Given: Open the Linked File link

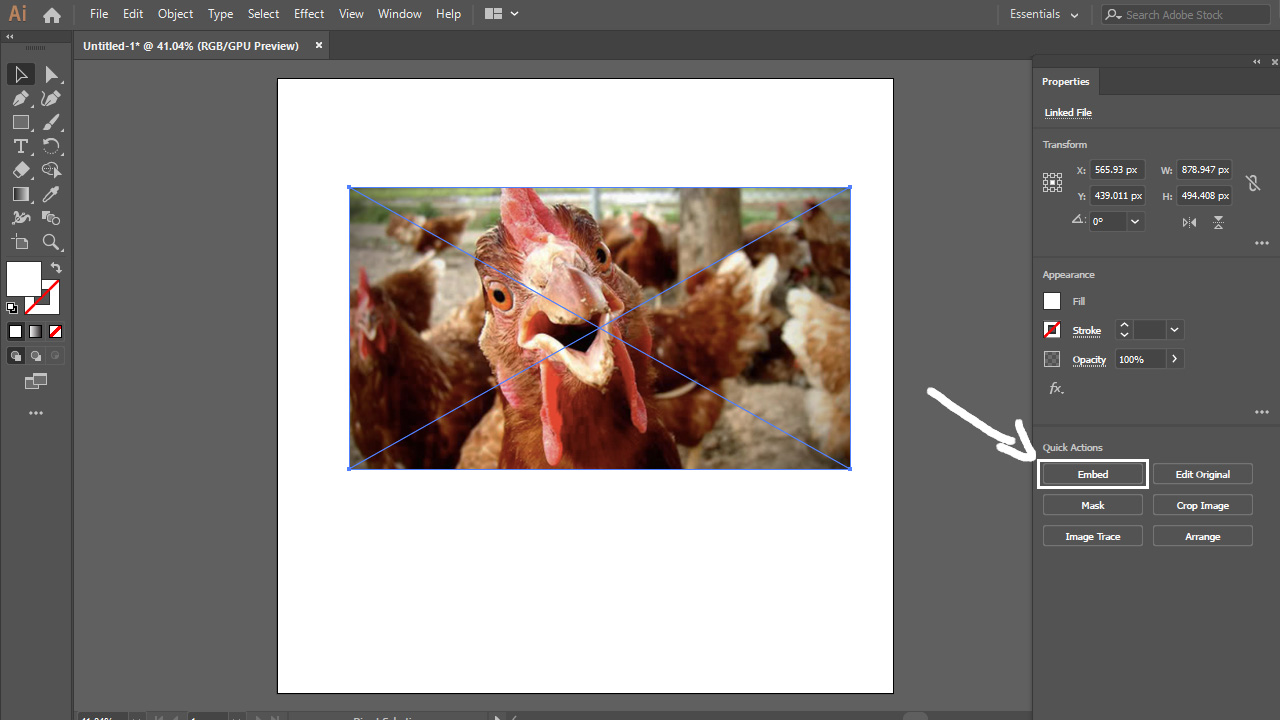Looking at the screenshot, I should (x=1068, y=113).
